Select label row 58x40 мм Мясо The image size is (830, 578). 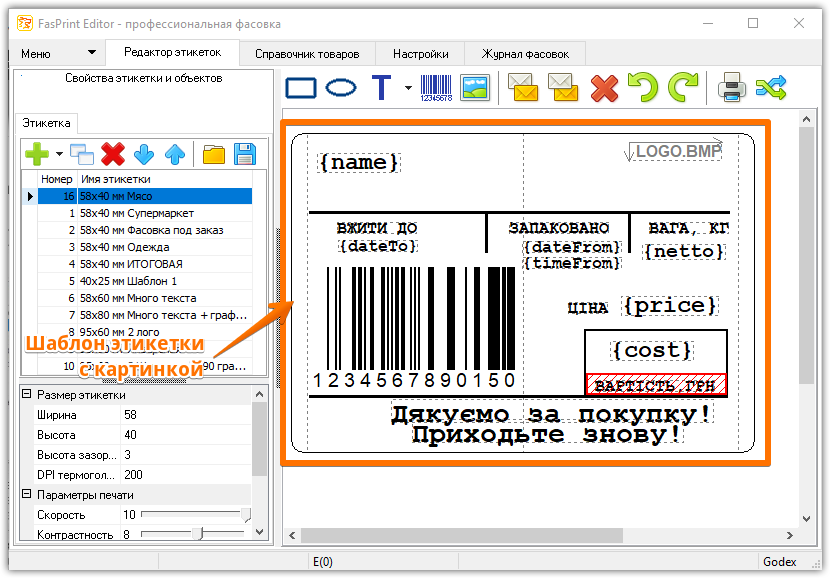pos(145,196)
